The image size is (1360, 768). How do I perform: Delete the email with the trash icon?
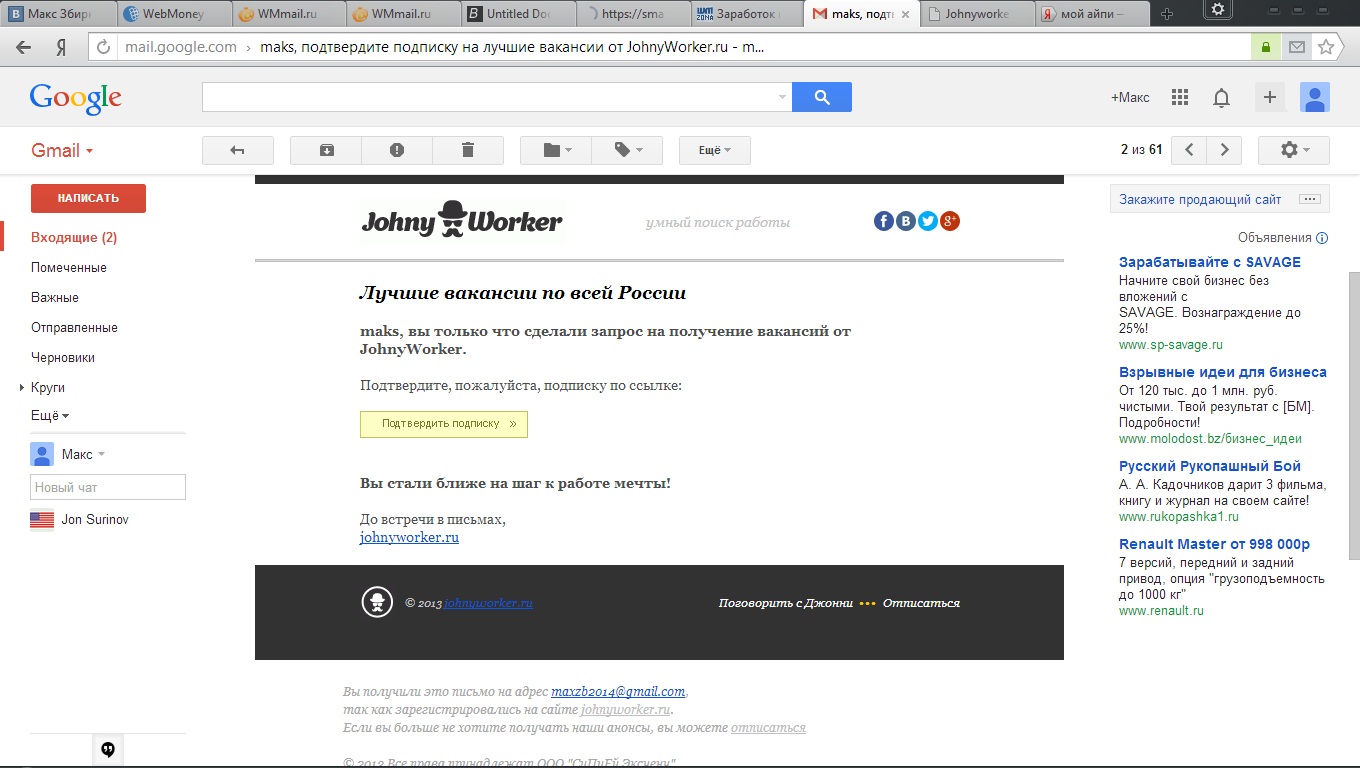point(467,150)
